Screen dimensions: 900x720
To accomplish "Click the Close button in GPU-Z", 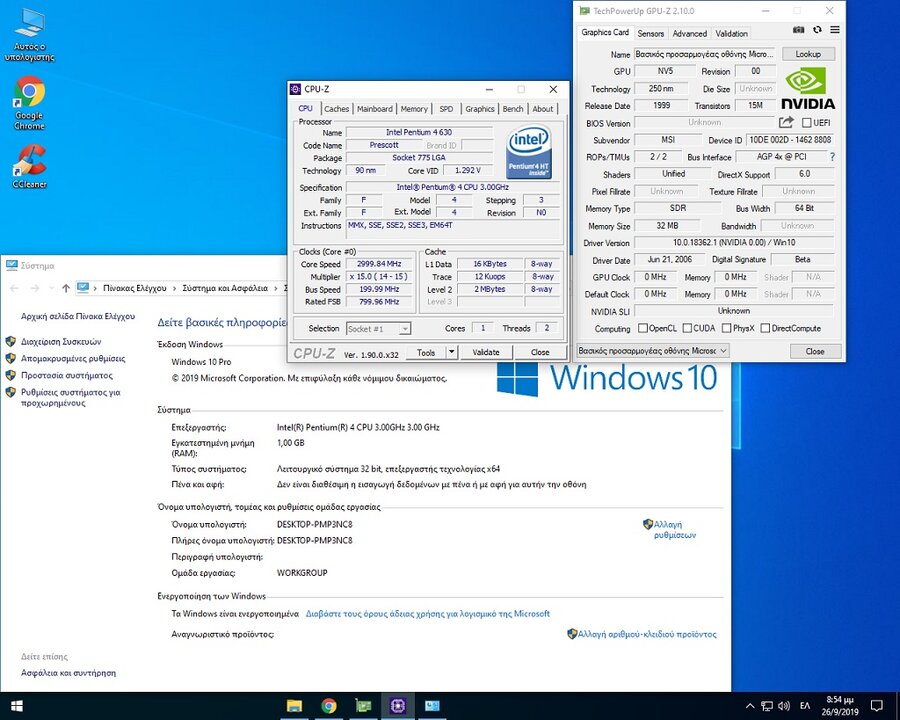I will (815, 351).
